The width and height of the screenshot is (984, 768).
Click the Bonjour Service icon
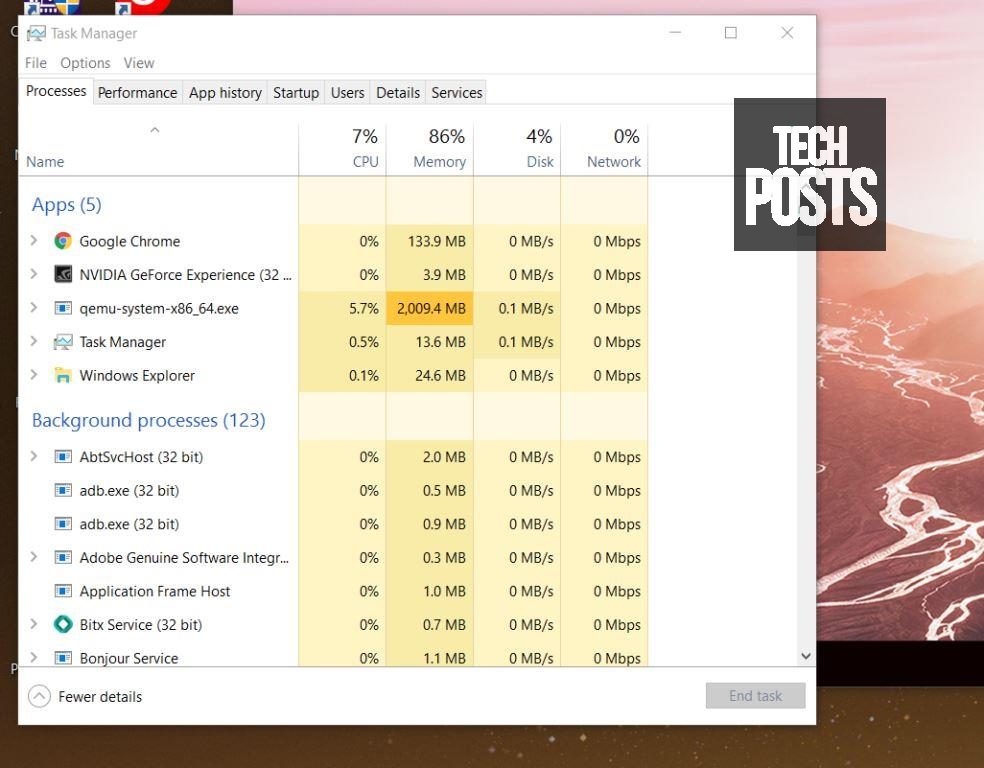[x=63, y=658]
